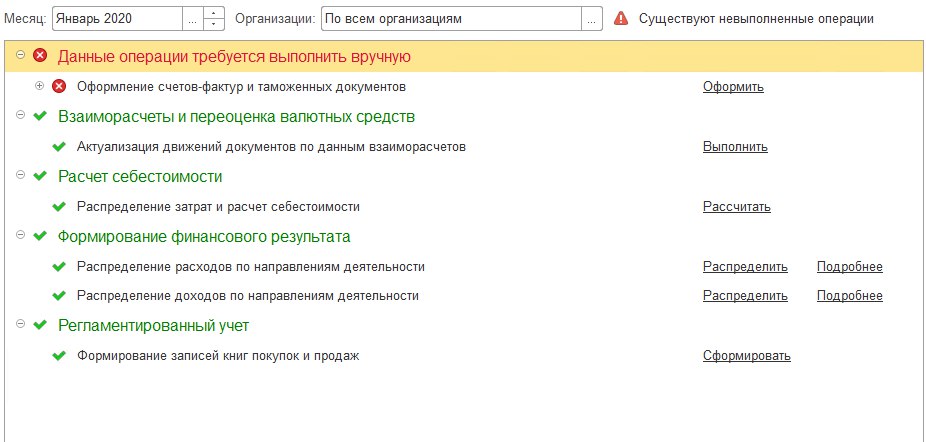Viewport: 926px width, 442px height.
Task: Select Взаиморасчеты и переоценка валютных средств header
Action: [236, 116]
